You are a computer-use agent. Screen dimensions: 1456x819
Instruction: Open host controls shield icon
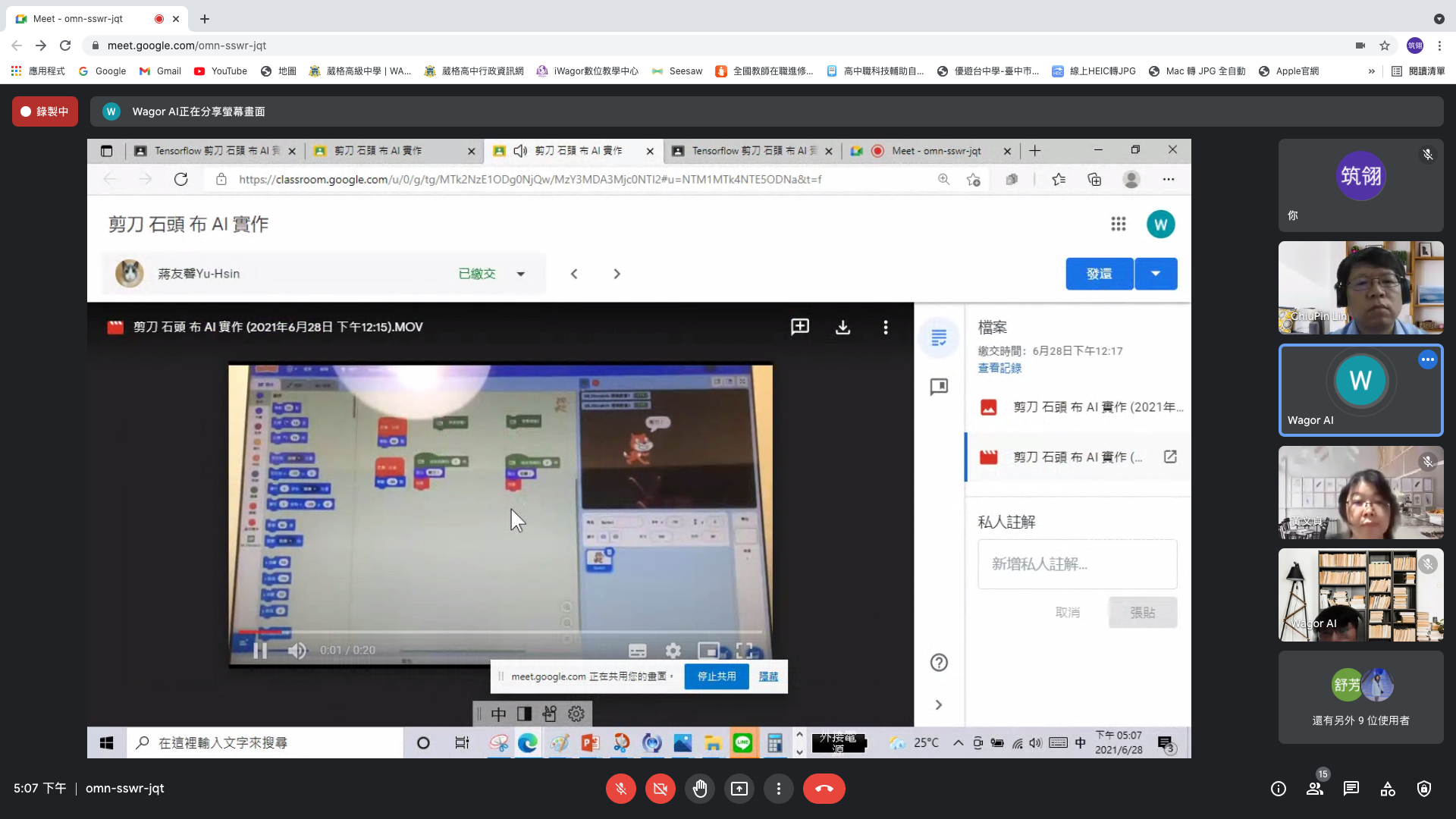1423,789
